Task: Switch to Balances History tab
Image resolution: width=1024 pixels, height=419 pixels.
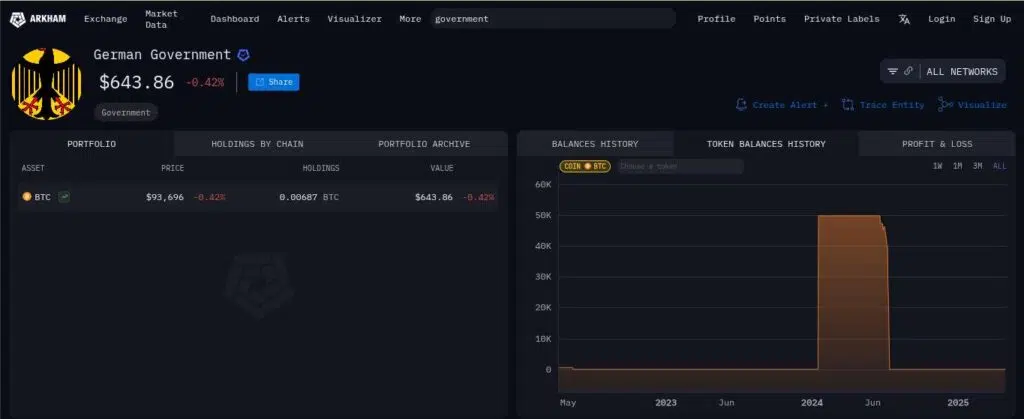Action: pos(595,144)
